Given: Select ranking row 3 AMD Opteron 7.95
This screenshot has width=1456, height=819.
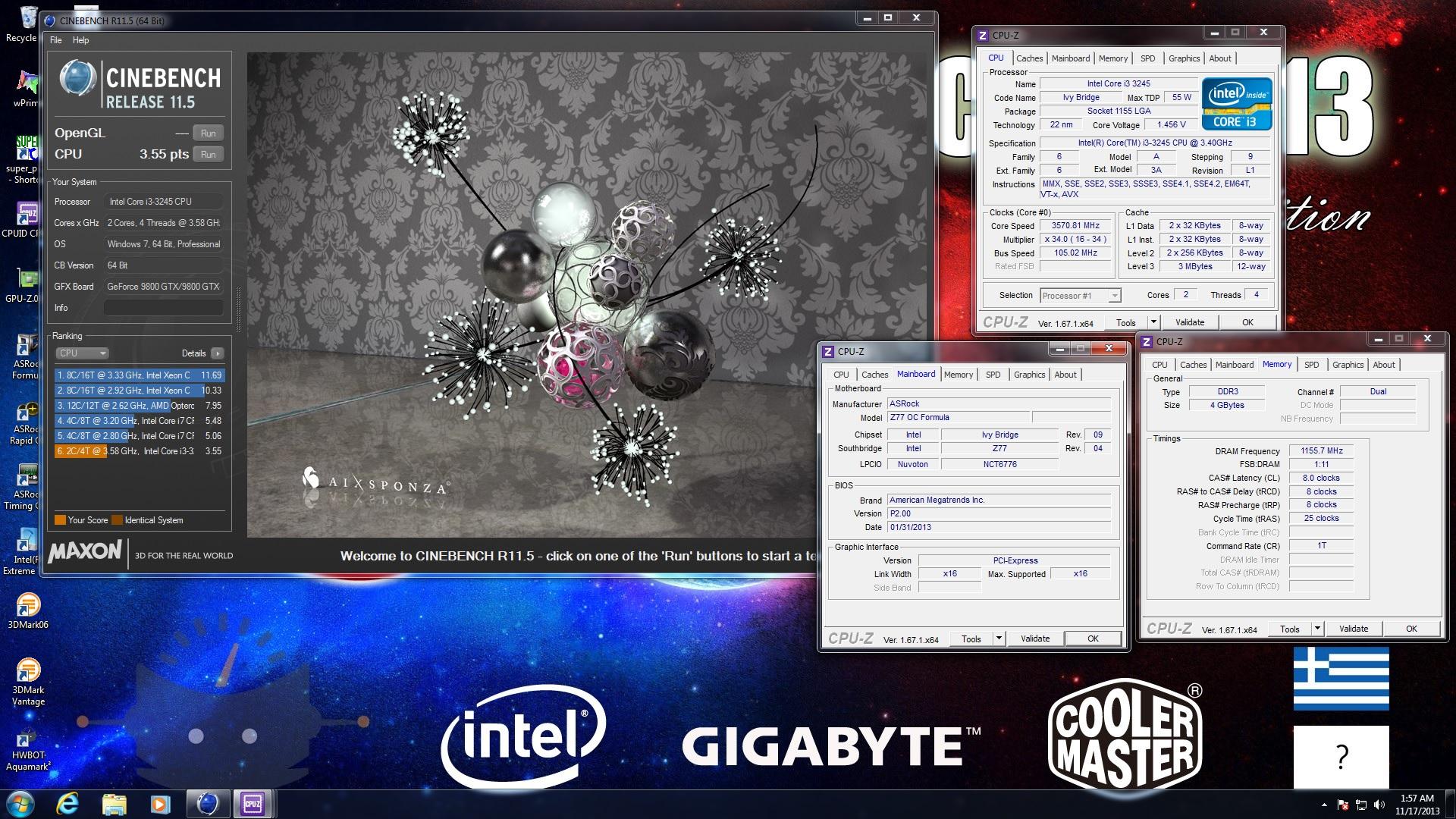Looking at the screenshot, I should (x=140, y=406).
